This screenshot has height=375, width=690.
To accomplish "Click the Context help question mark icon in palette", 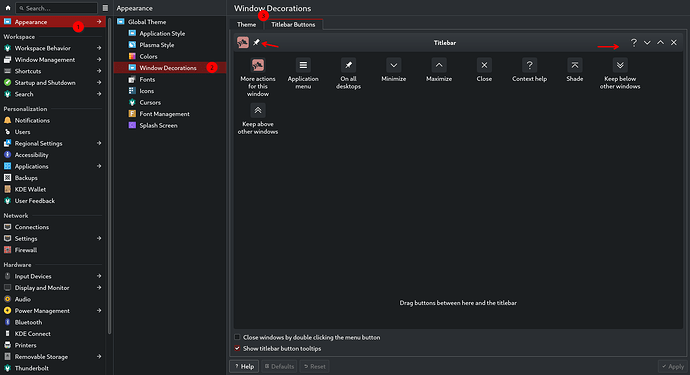I will pos(529,65).
